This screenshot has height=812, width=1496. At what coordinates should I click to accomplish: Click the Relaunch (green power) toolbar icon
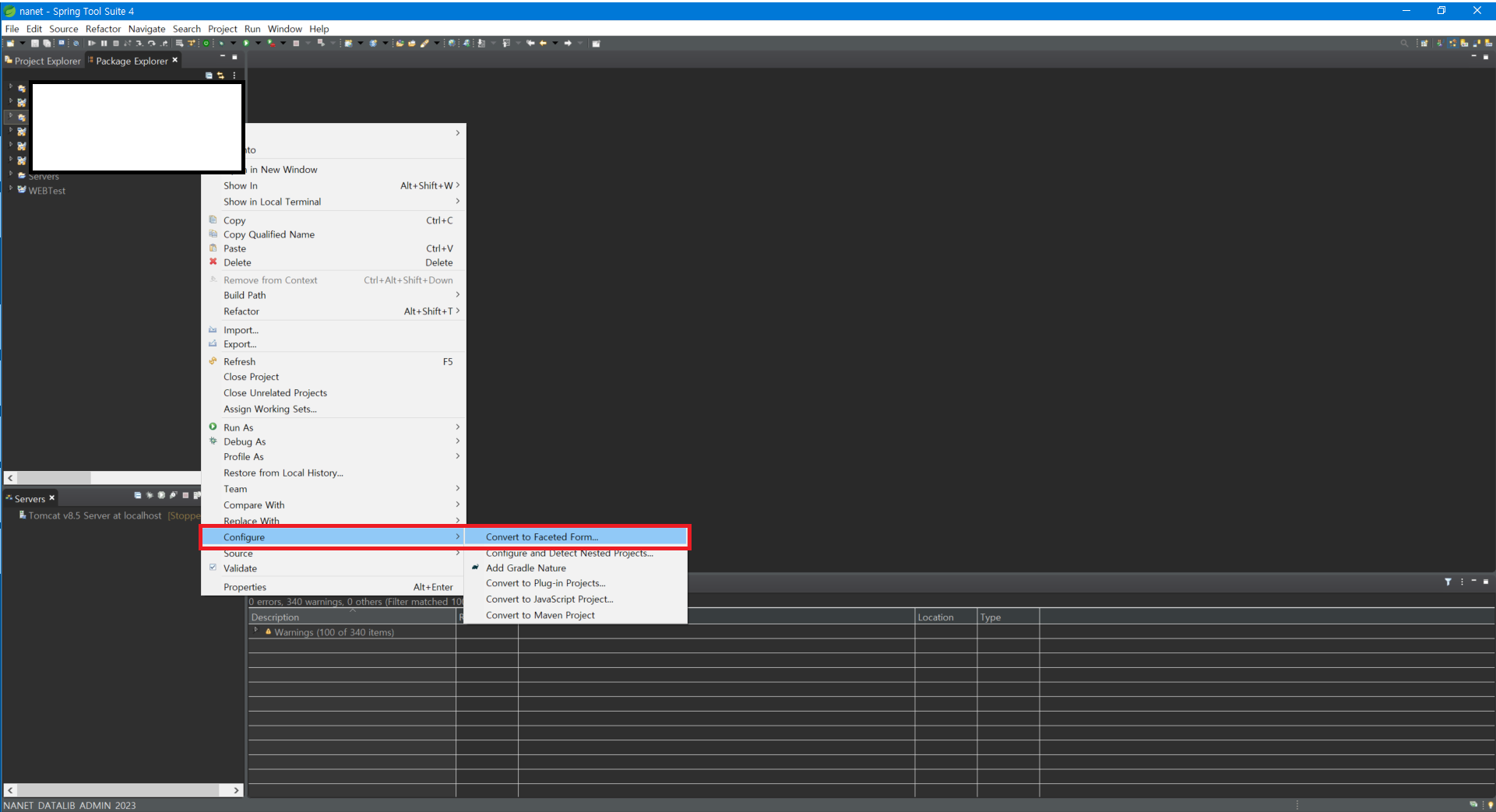206,44
